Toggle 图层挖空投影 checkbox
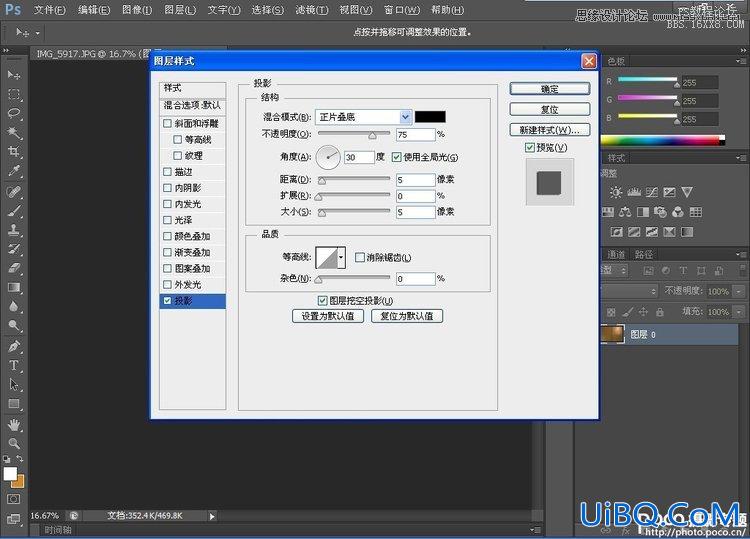Viewport: 750px width, 539px height. [322, 300]
